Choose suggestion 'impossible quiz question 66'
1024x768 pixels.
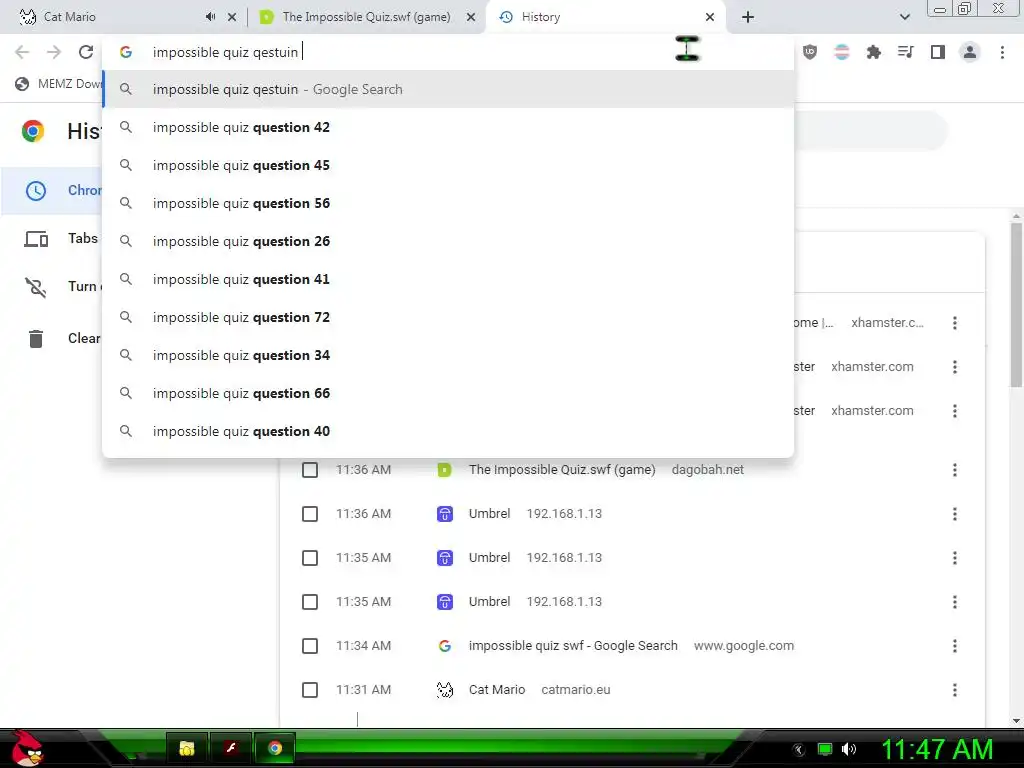tap(448, 393)
